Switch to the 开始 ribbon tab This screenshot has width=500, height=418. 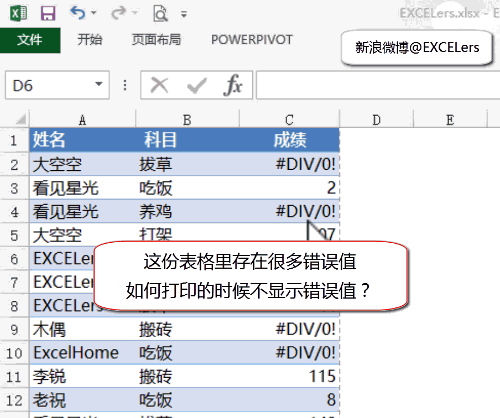point(90,40)
